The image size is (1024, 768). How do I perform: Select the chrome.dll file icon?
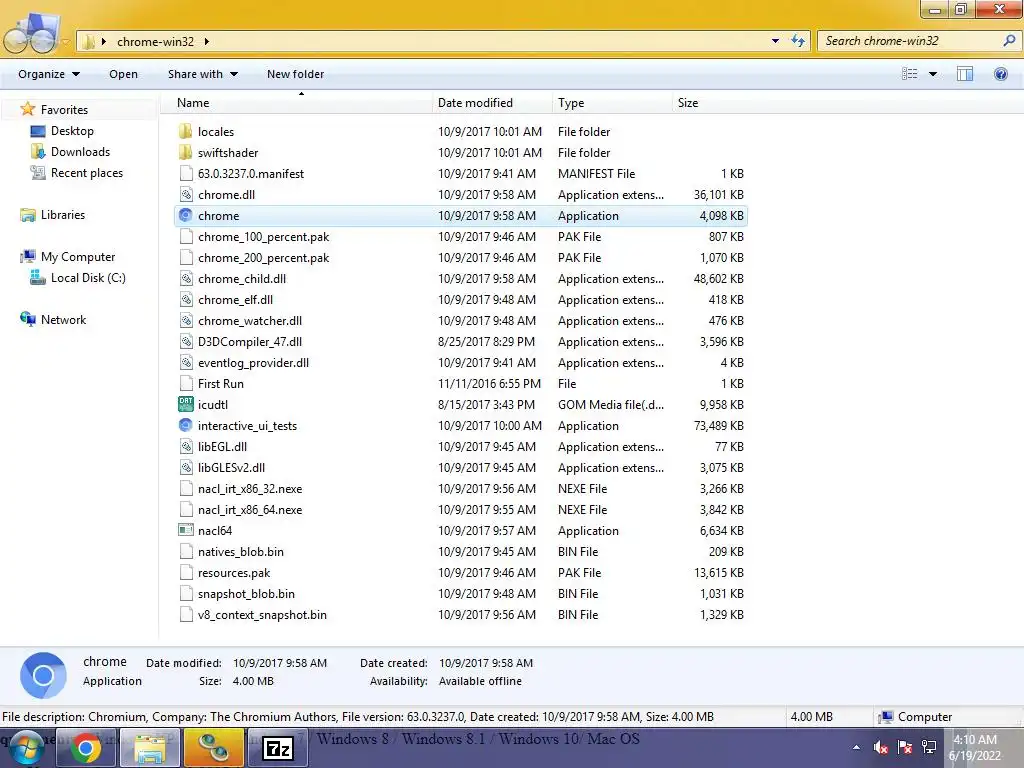[x=186, y=195]
